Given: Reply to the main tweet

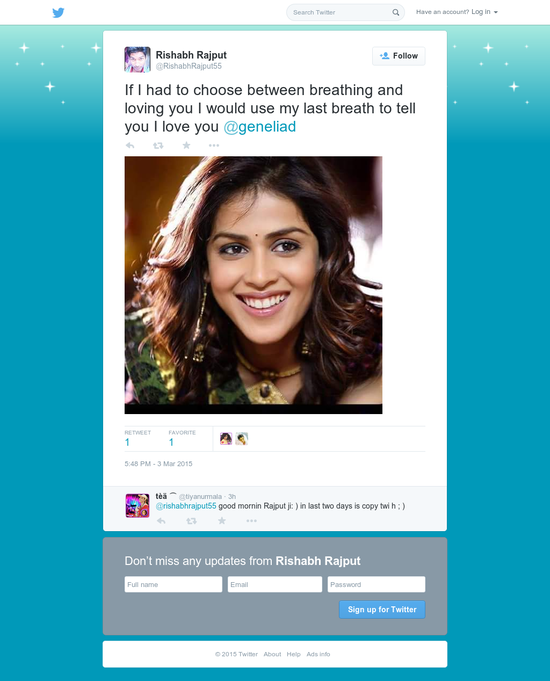Looking at the screenshot, I should tap(130, 145).
